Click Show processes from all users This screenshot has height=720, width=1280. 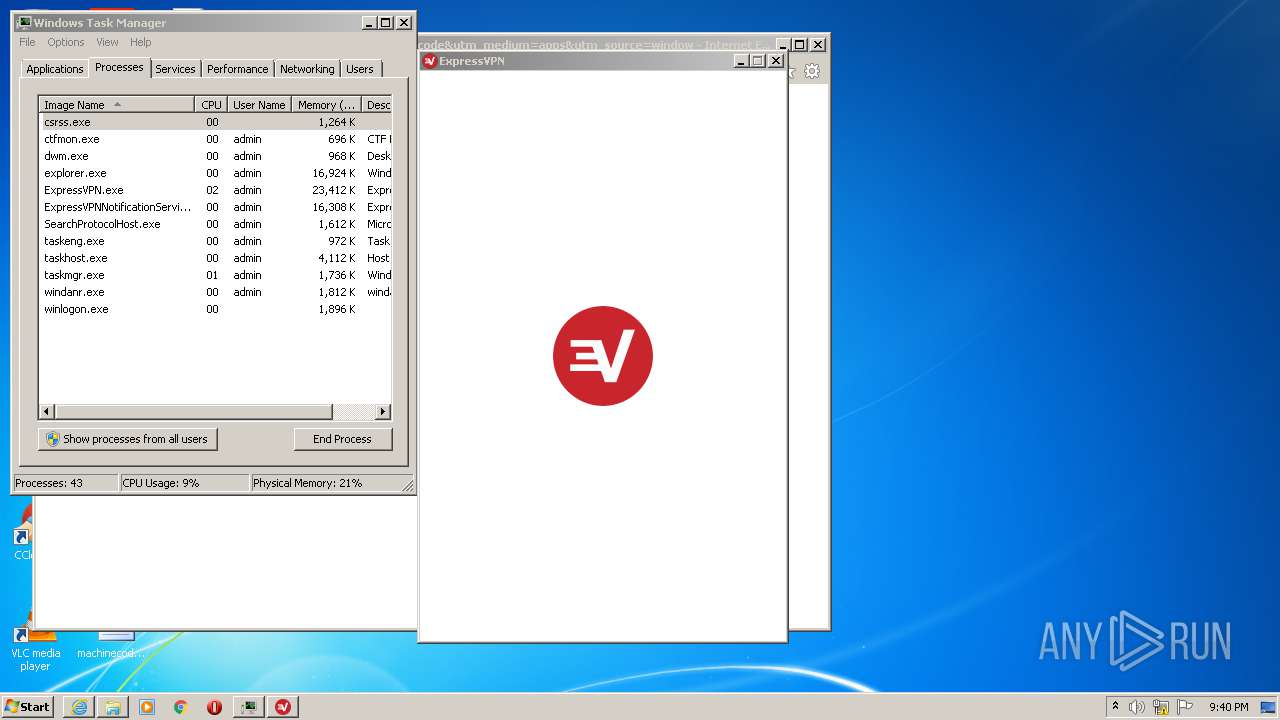pos(127,439)
